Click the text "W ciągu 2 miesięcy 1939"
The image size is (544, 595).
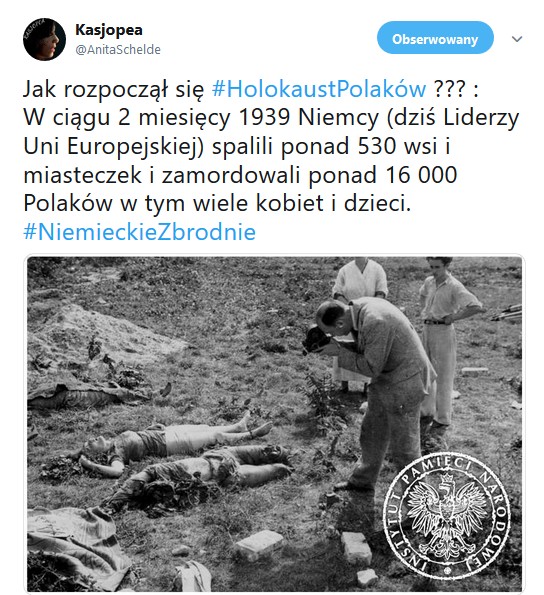pos(156,118)
